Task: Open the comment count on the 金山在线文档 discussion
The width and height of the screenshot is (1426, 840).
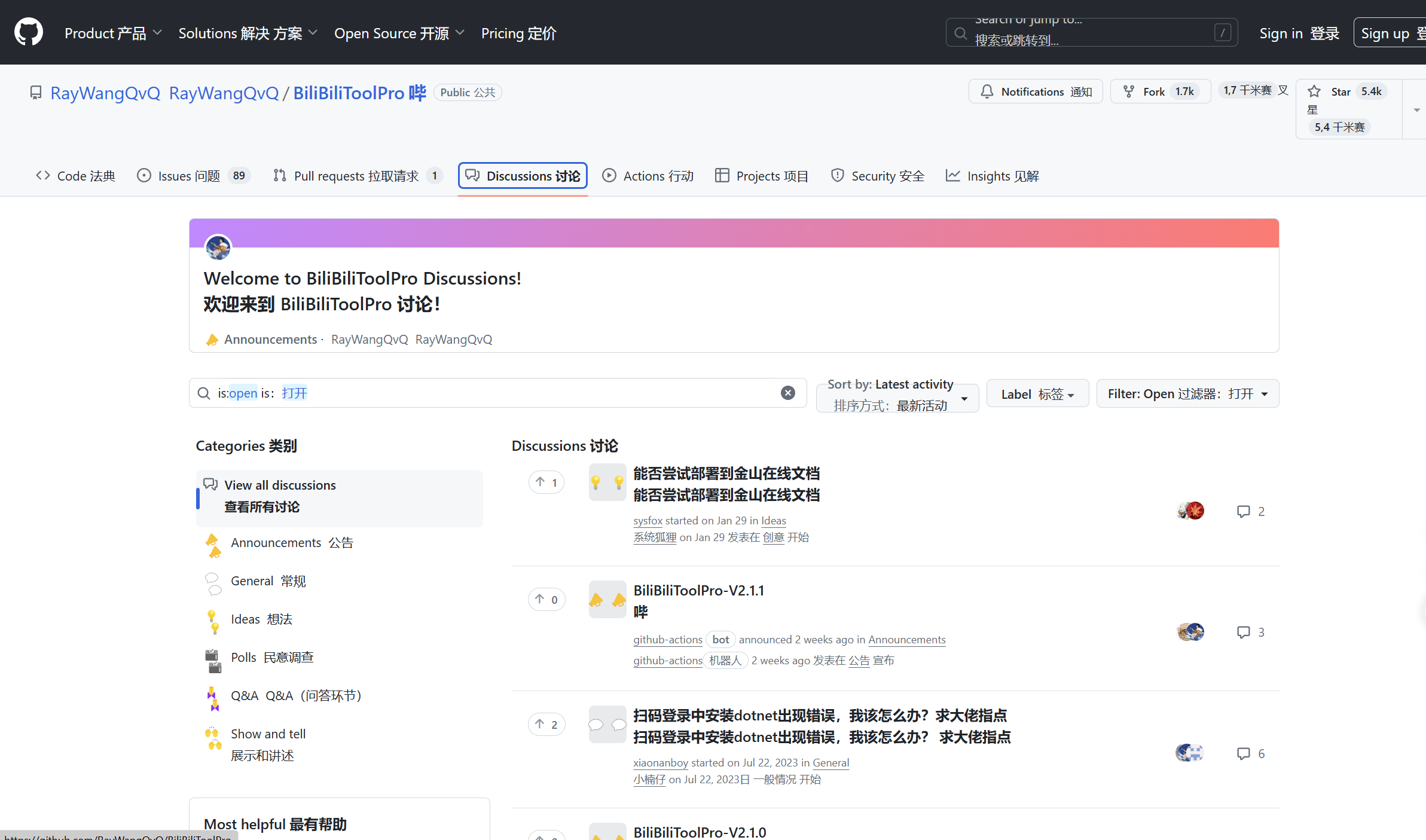Action: click(1251, 512)
